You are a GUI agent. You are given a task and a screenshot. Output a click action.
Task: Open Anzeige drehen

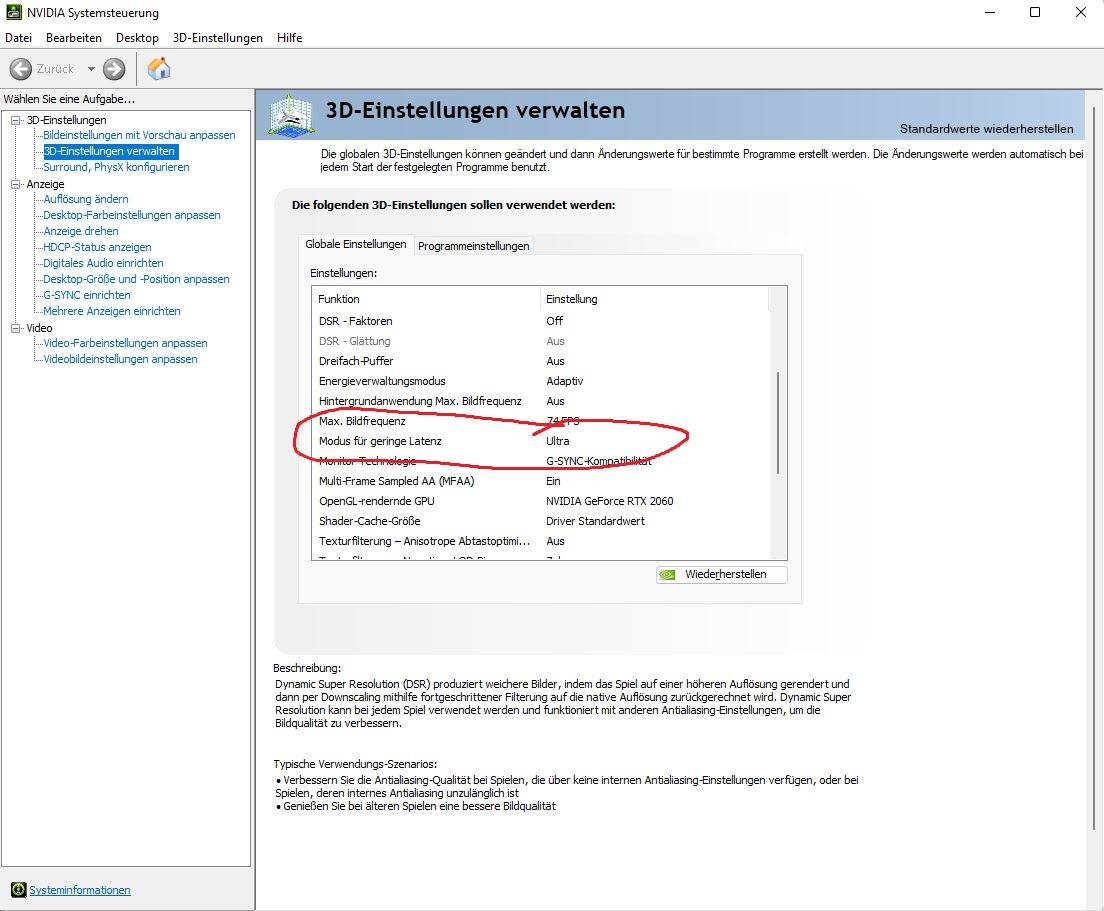[81, 232]
